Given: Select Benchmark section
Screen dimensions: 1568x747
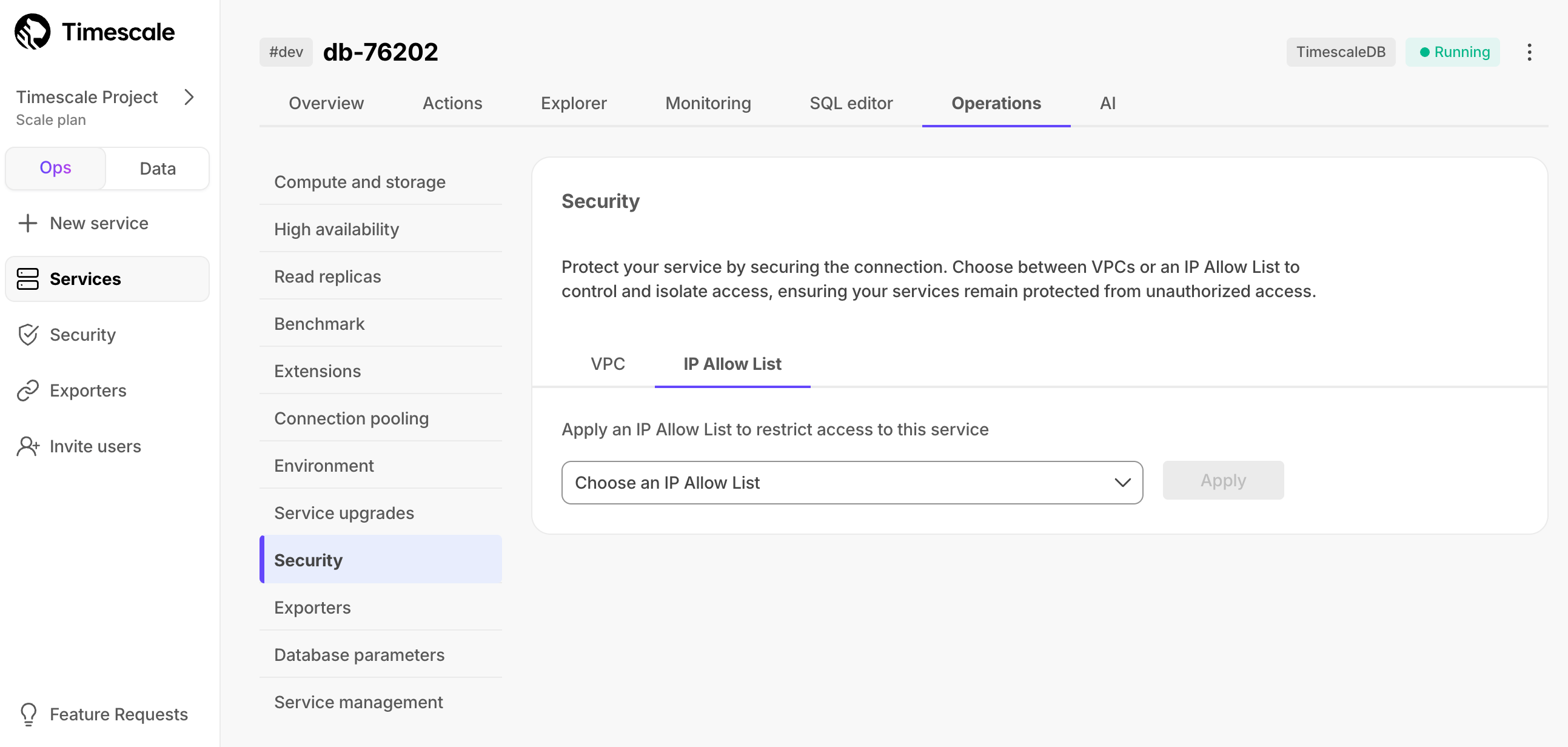Looking at the screenshot, I should point(380,324).
